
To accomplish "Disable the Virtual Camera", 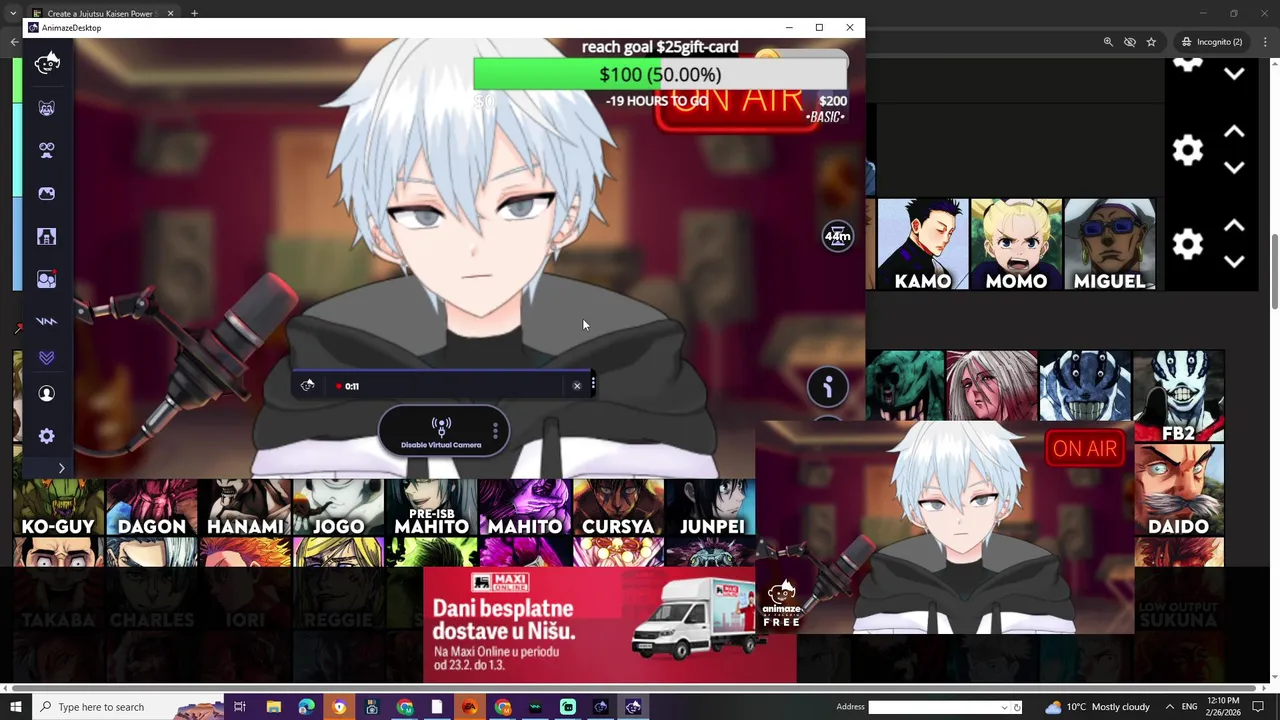I will click(x=441, y=432).
